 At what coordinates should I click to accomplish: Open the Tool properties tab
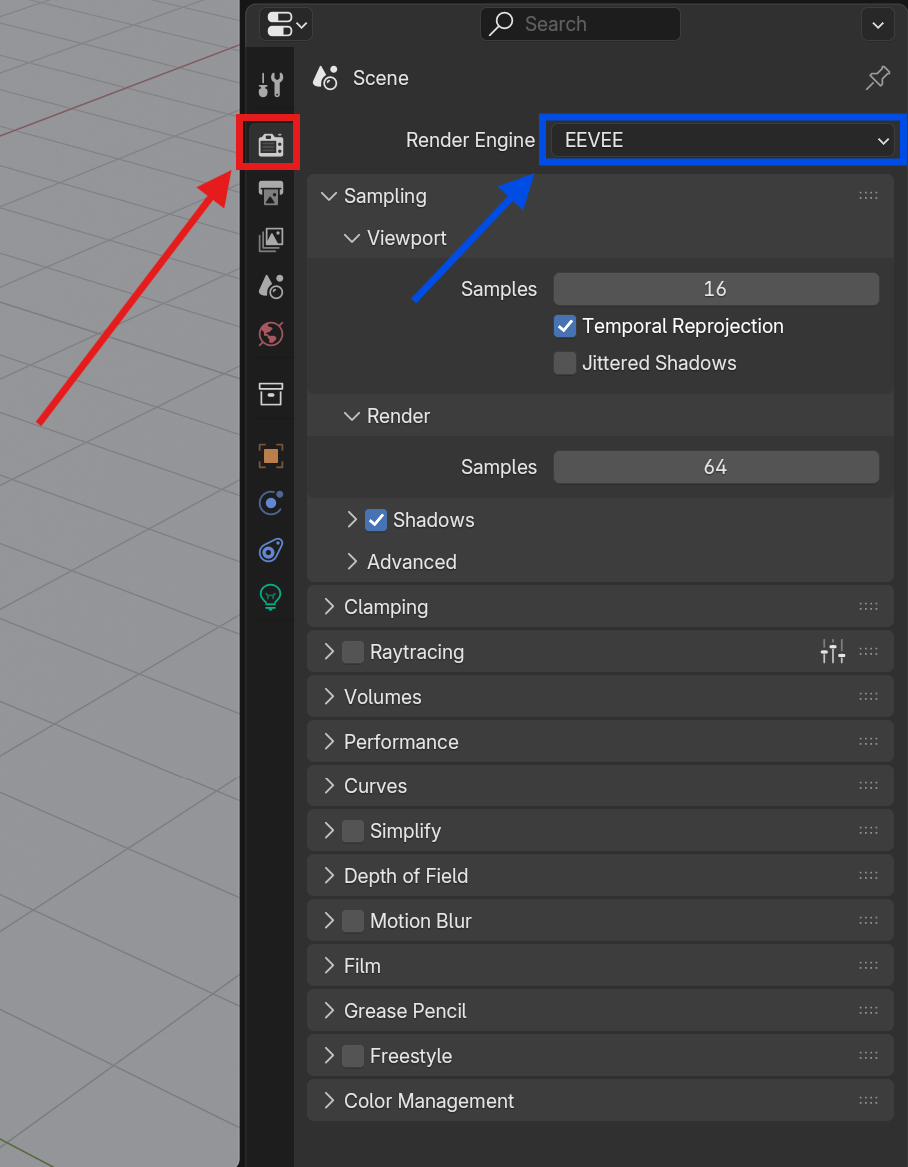coord(270,85)
